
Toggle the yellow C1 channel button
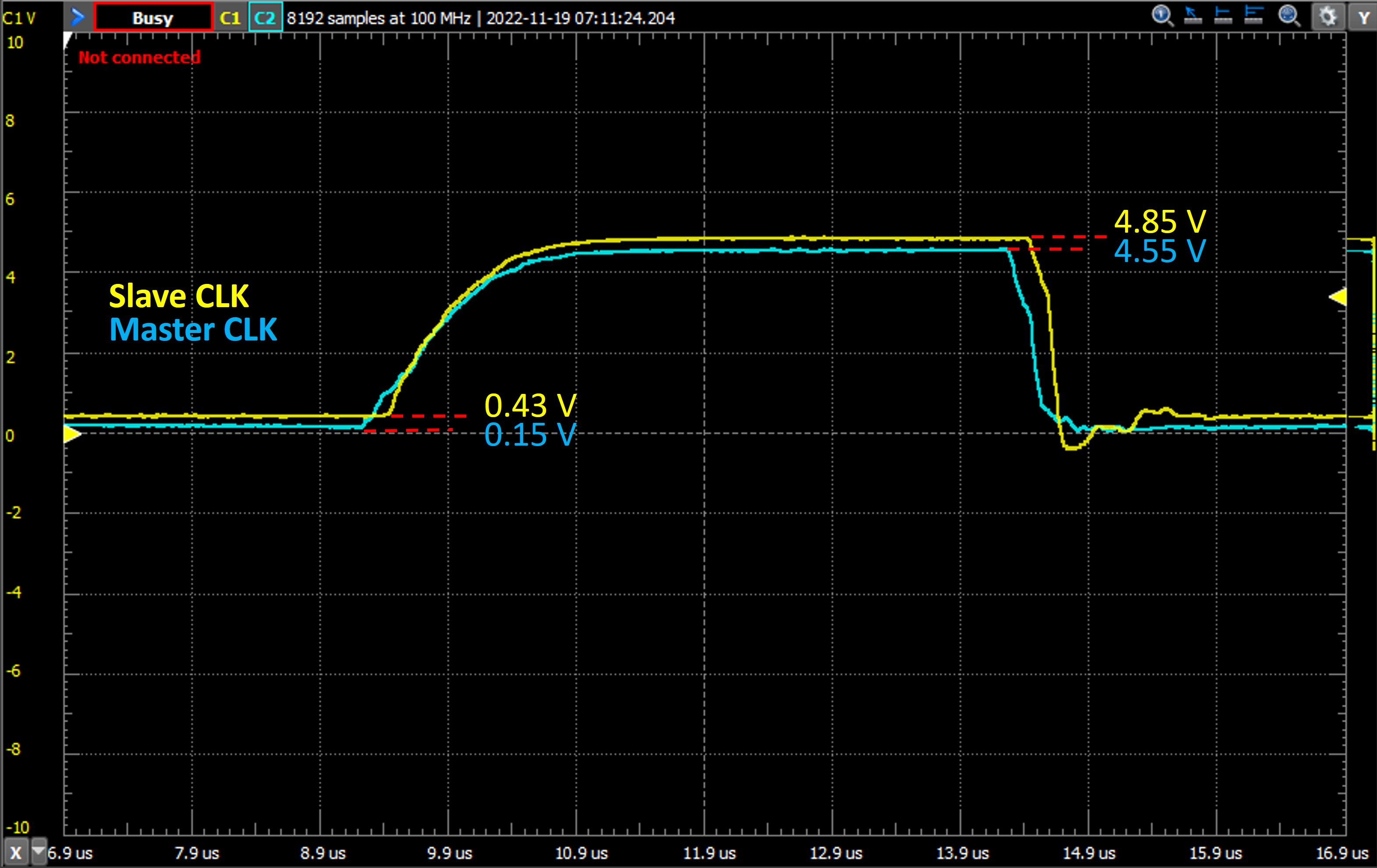(230, 18)
